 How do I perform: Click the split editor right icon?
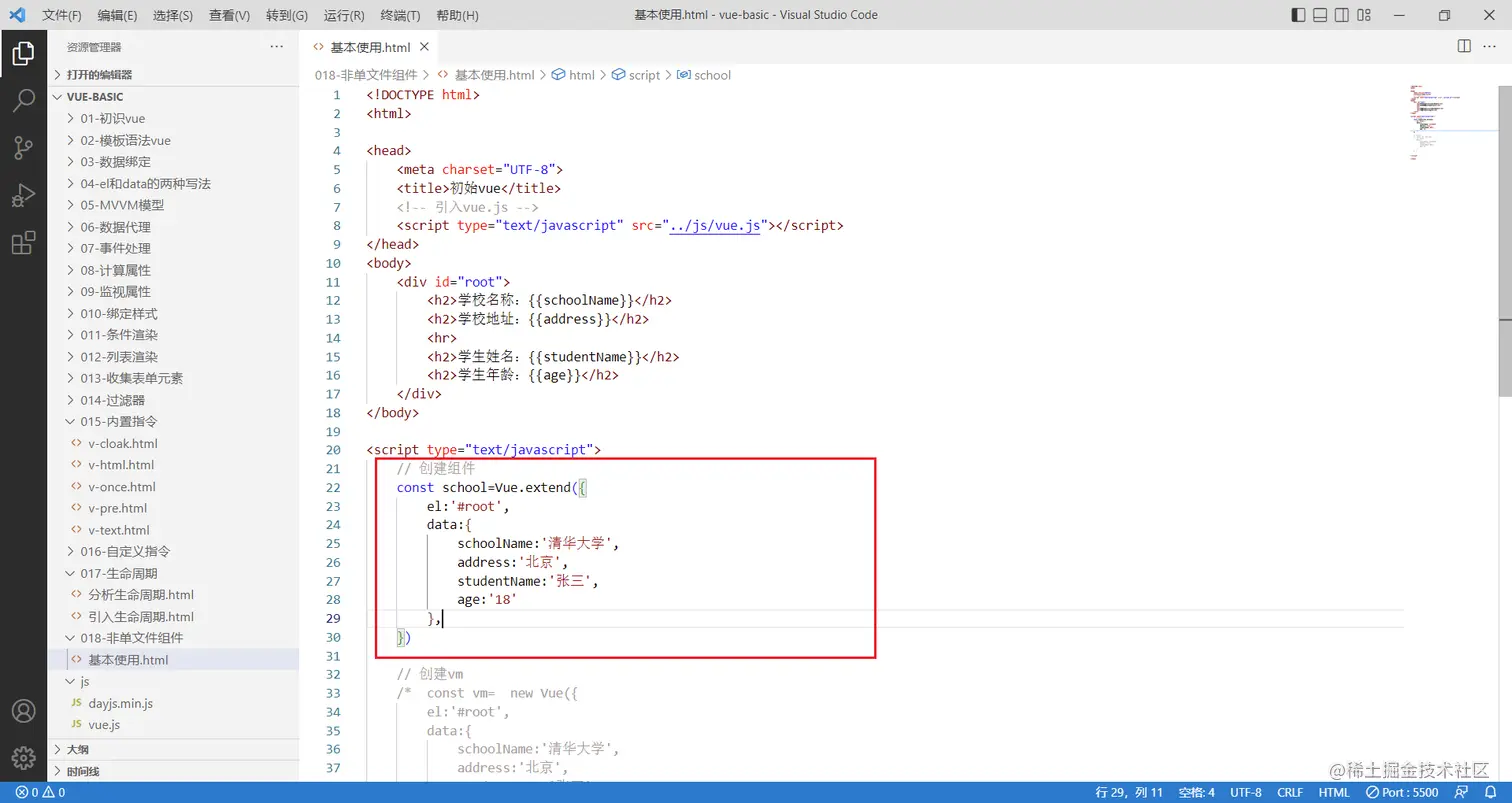click(1464, 46)
